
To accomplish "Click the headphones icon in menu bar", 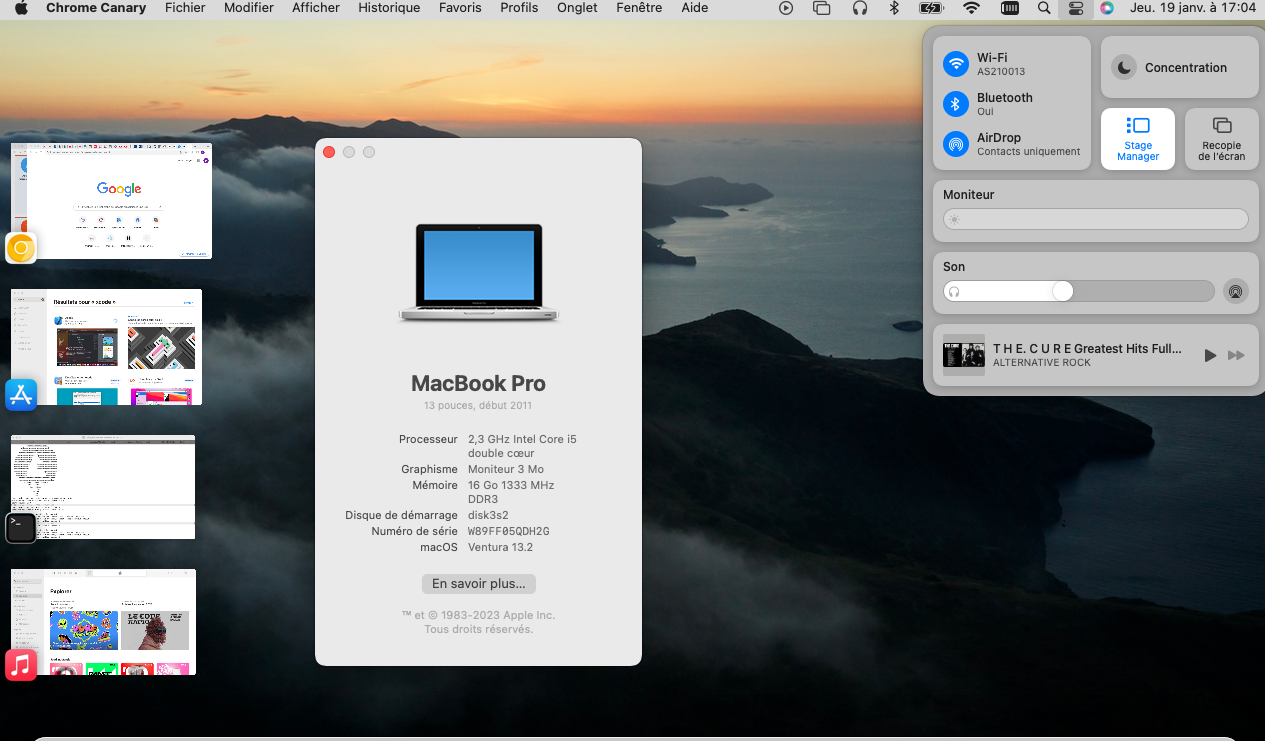I will click(860, 8).
